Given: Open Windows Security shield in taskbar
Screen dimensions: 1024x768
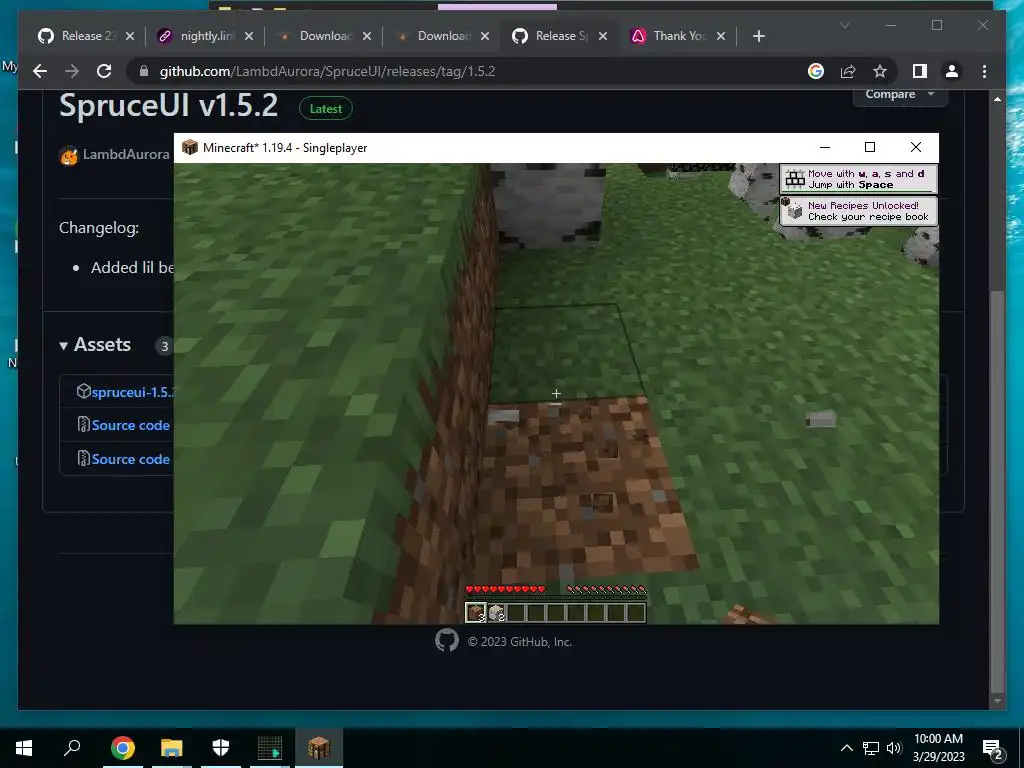Looking at the screenshot, I should pyautogui.click(x=221, y=748).
